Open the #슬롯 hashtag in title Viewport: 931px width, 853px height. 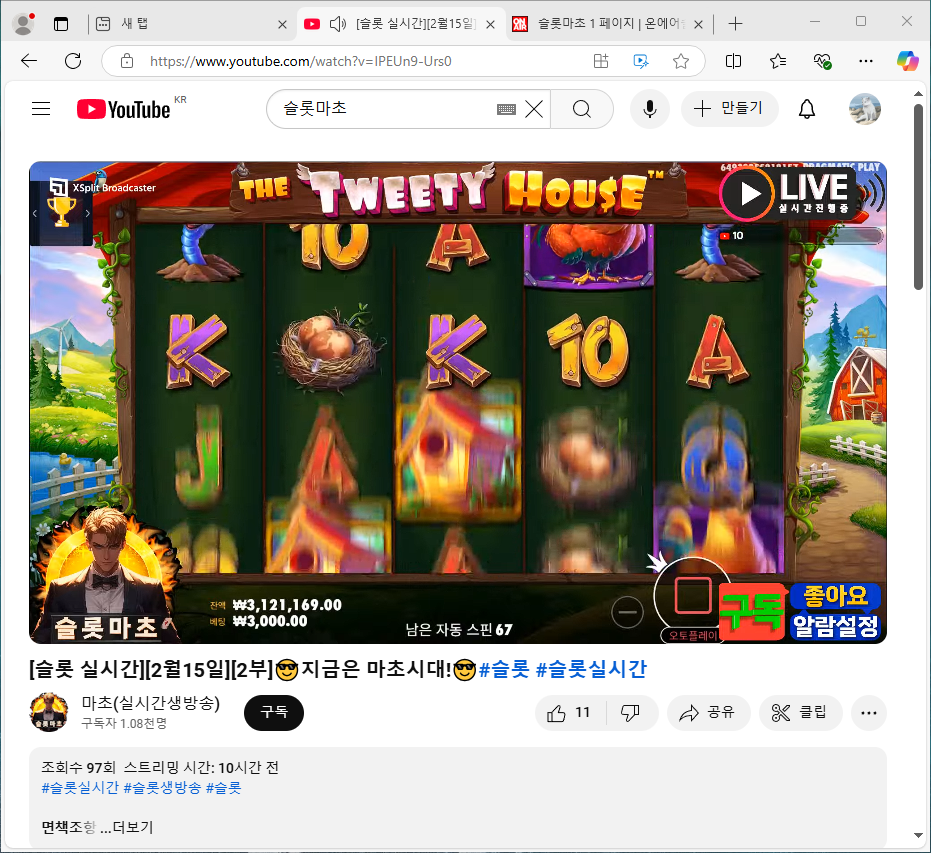[x=504, y=669]
